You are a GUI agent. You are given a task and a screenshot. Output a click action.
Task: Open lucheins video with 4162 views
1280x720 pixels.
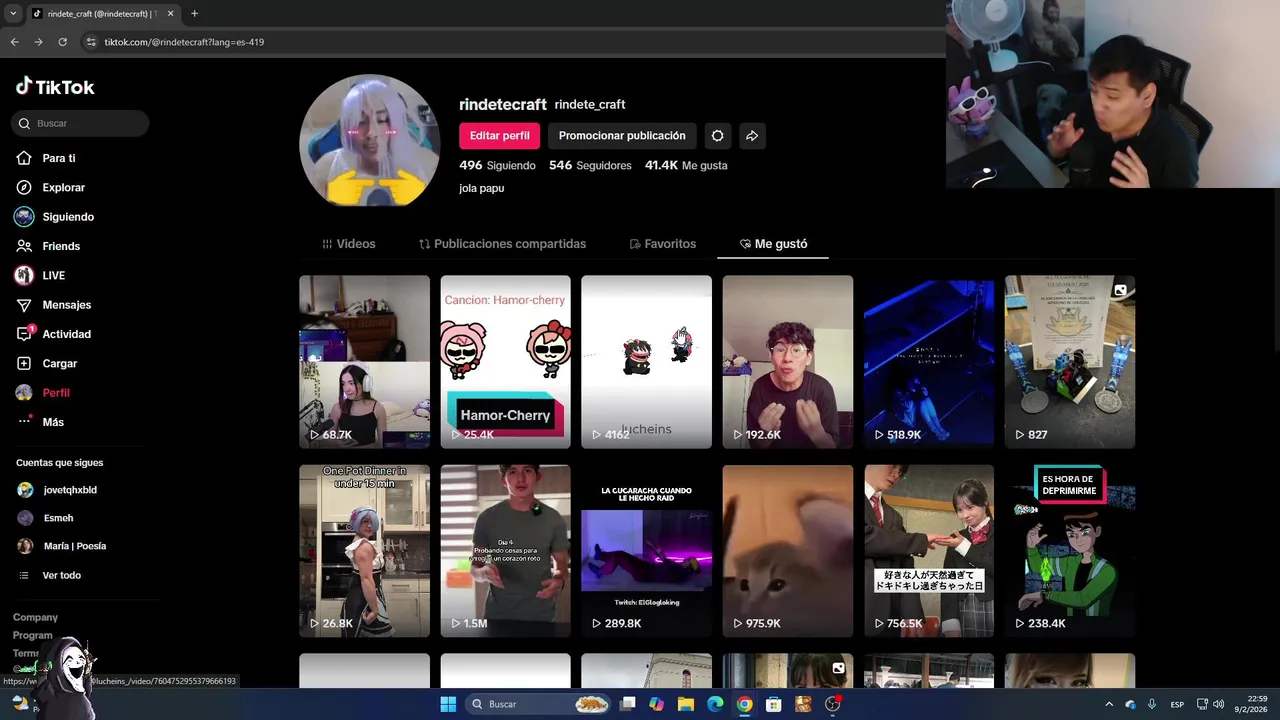[646, 362]
